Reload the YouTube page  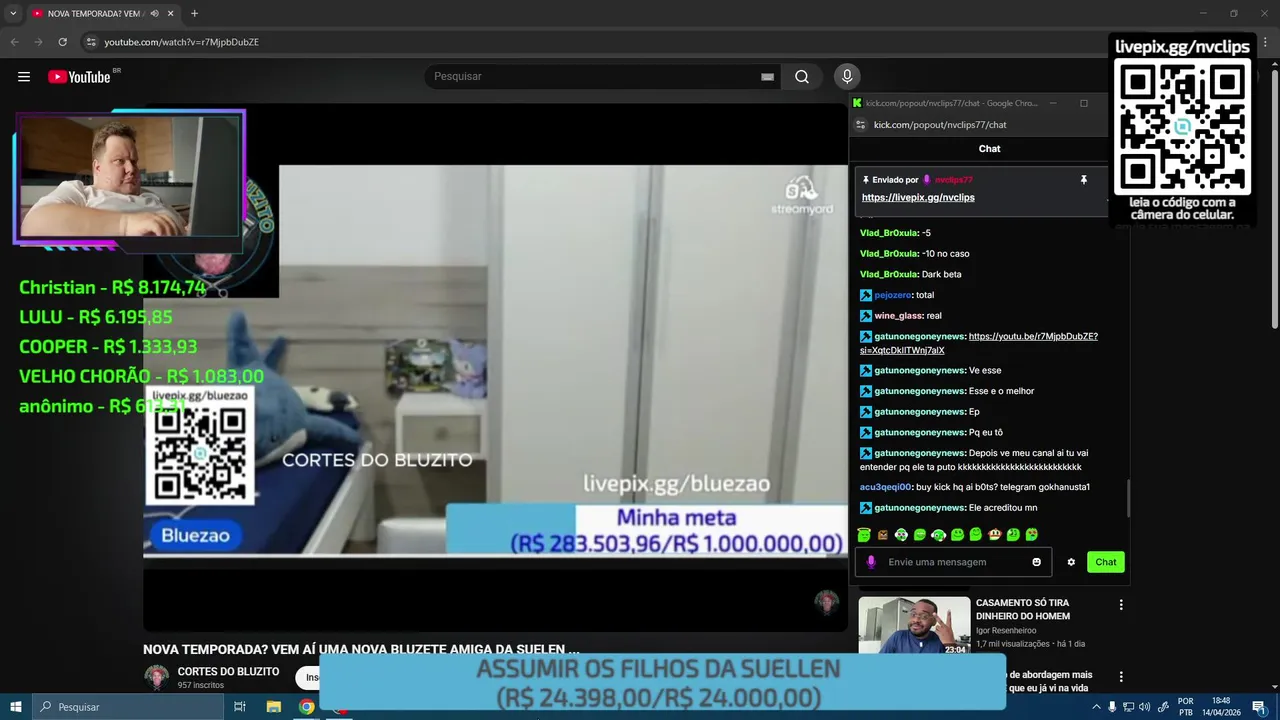[x=62, y=42]
